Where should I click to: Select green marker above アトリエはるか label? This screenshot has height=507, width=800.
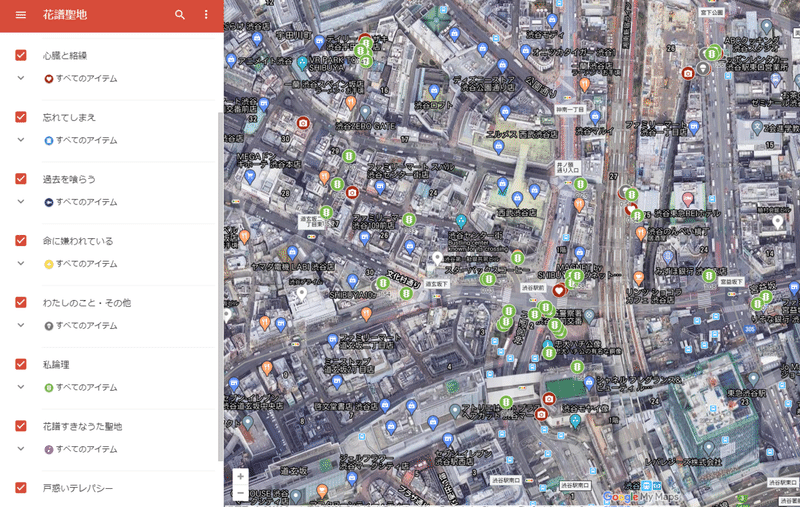(x=506, y=402)
